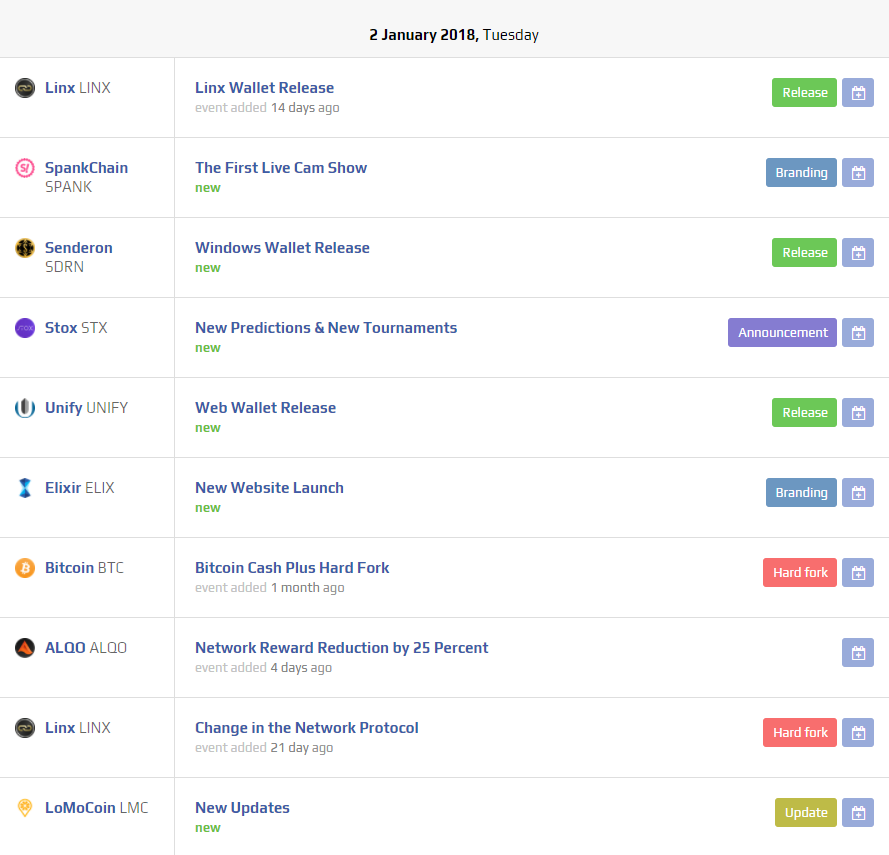
Task: Add The First Live Cam Show to calendar
Action: tap(858, 172)
